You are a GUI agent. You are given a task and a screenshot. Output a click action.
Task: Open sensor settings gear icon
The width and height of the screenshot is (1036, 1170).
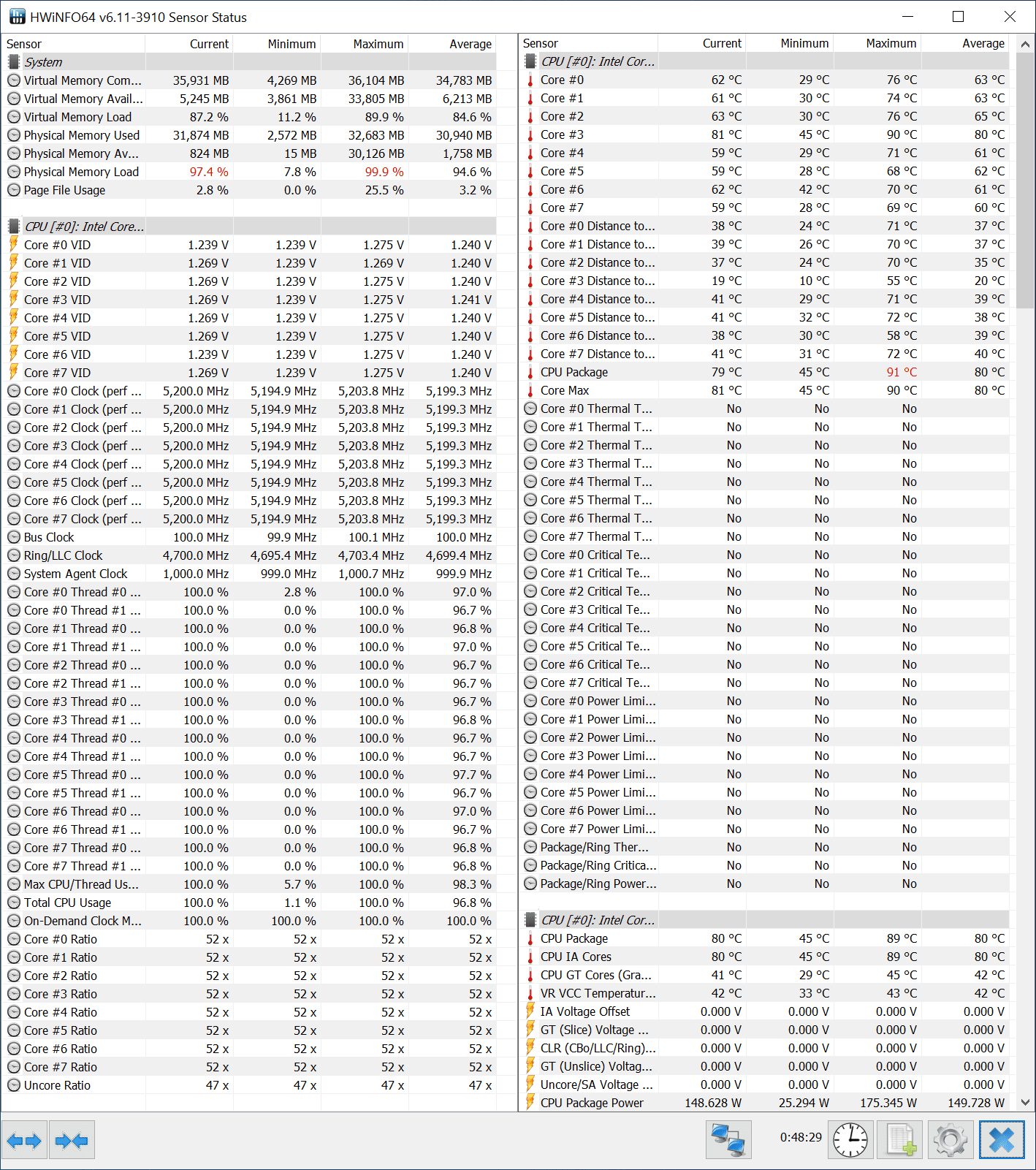coord(951,1140)
